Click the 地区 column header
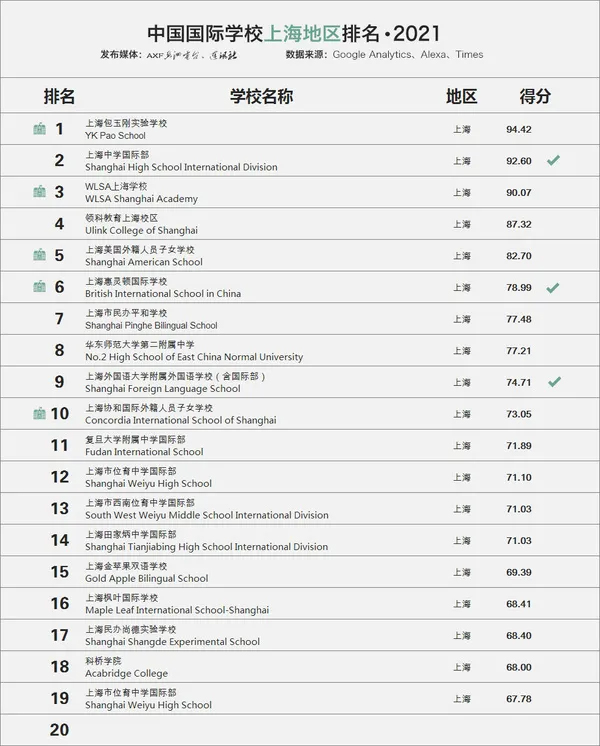600x746 pixels. click(461, 96)
